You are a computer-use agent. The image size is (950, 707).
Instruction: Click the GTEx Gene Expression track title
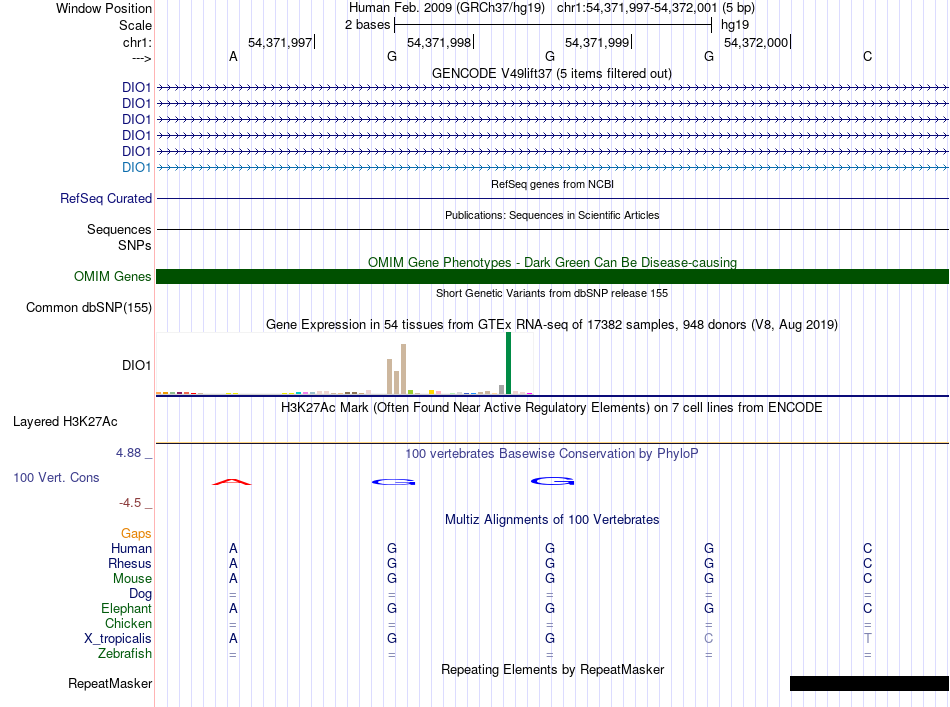[x=551, y=325]
